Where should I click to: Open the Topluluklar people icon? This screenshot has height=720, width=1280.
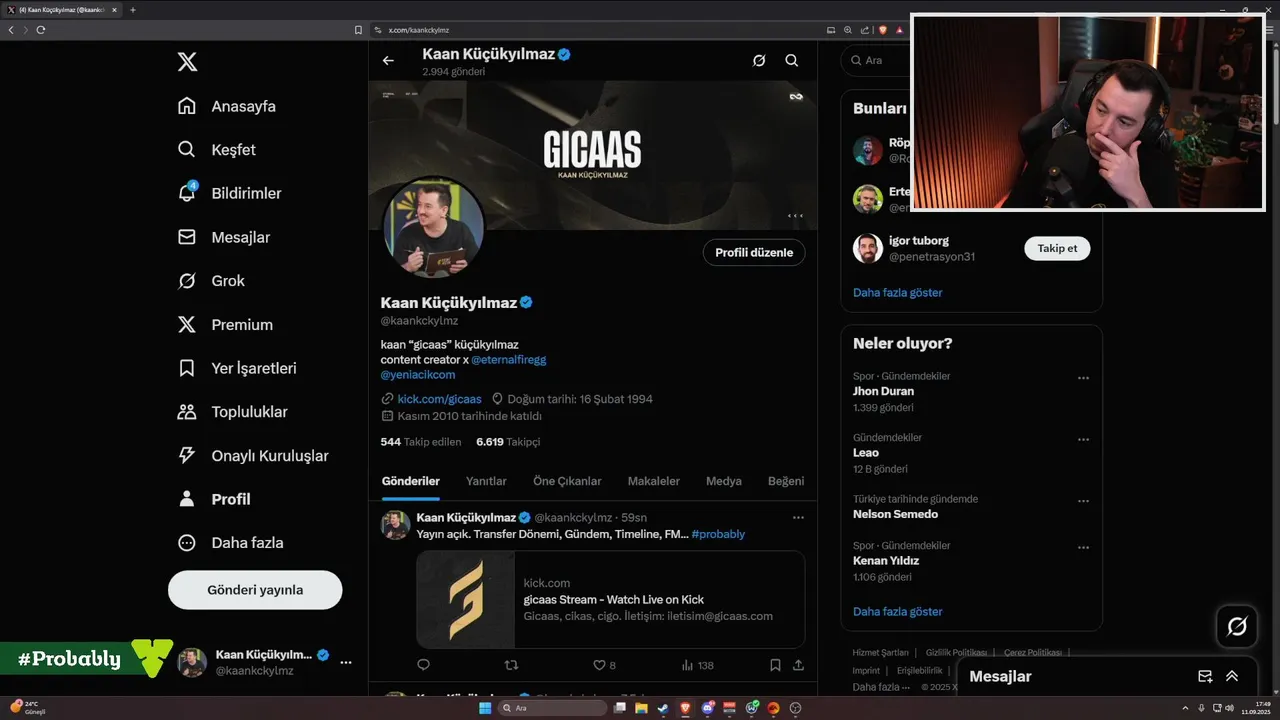click(187, 412)
